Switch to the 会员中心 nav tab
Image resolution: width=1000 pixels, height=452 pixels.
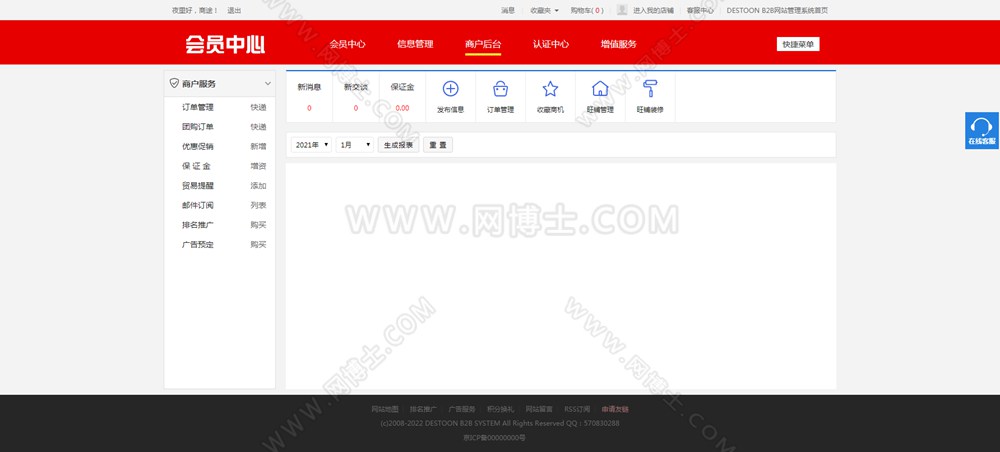point(348,44)
